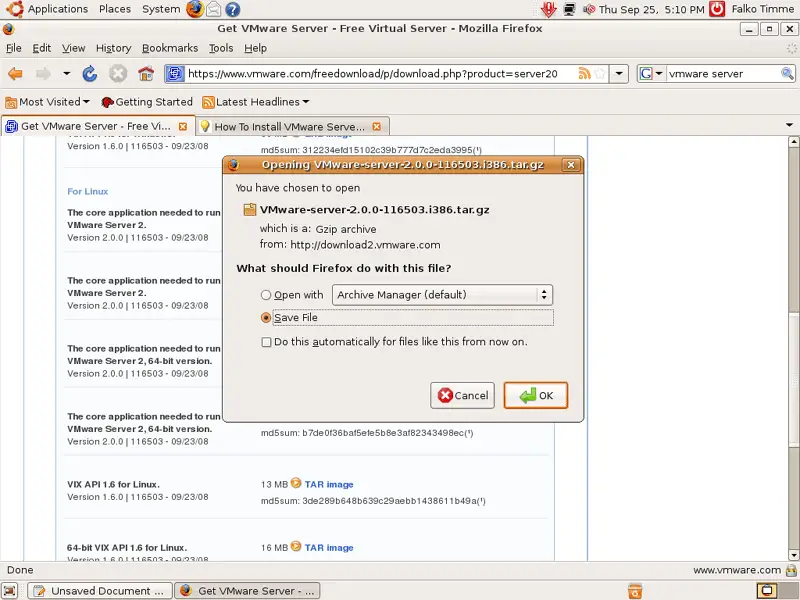Viewport: 800px width, 600px height.
Task: Switch to "Unsaved Document" taskbar window
Action: click(x=100, y=591)
